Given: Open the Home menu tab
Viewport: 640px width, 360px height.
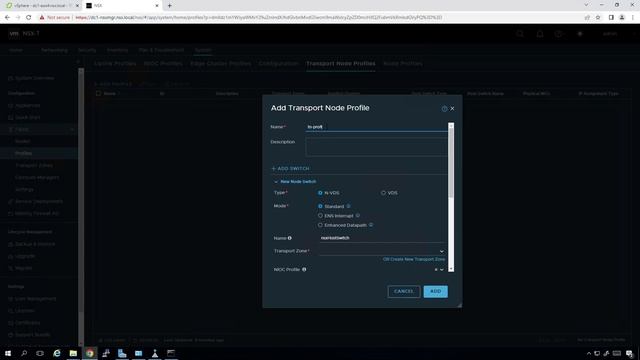Looking at the screenshot, I should pyautogui.click(x=16, y=50).
